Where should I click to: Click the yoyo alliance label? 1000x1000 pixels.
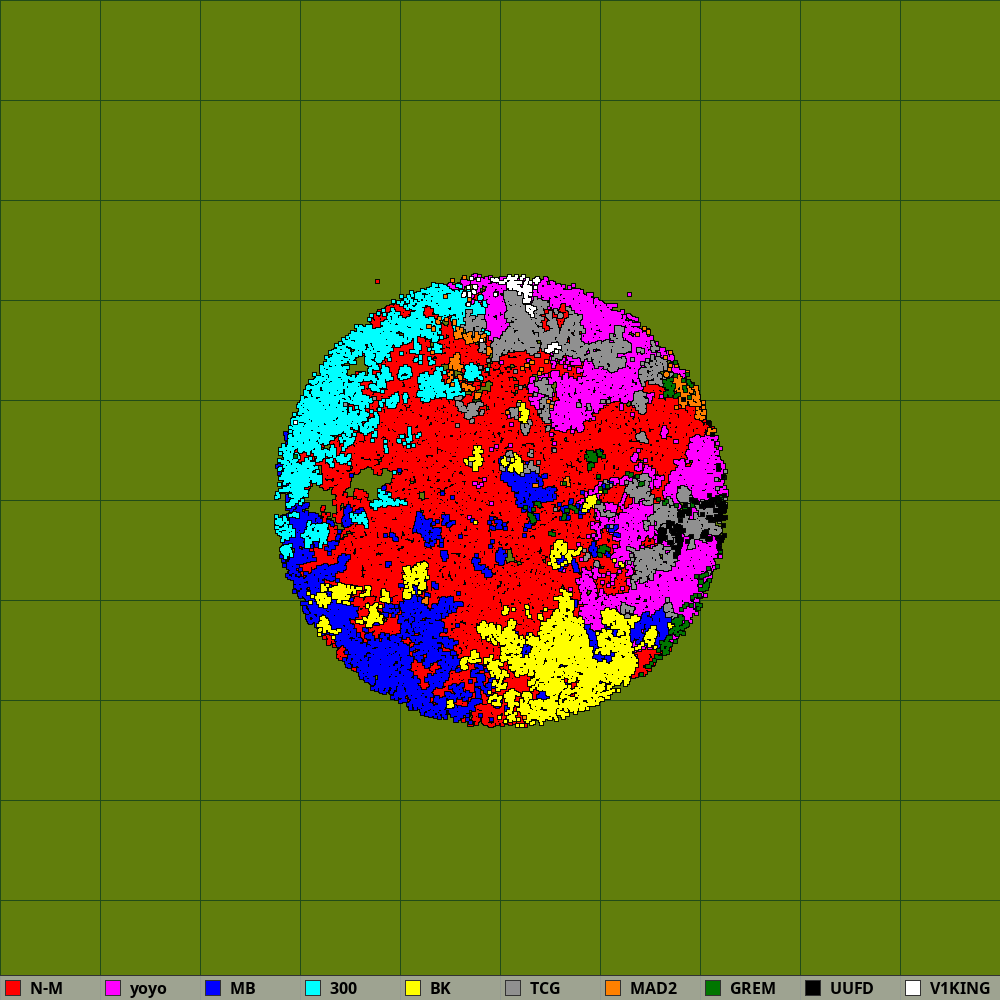[148, 988]
